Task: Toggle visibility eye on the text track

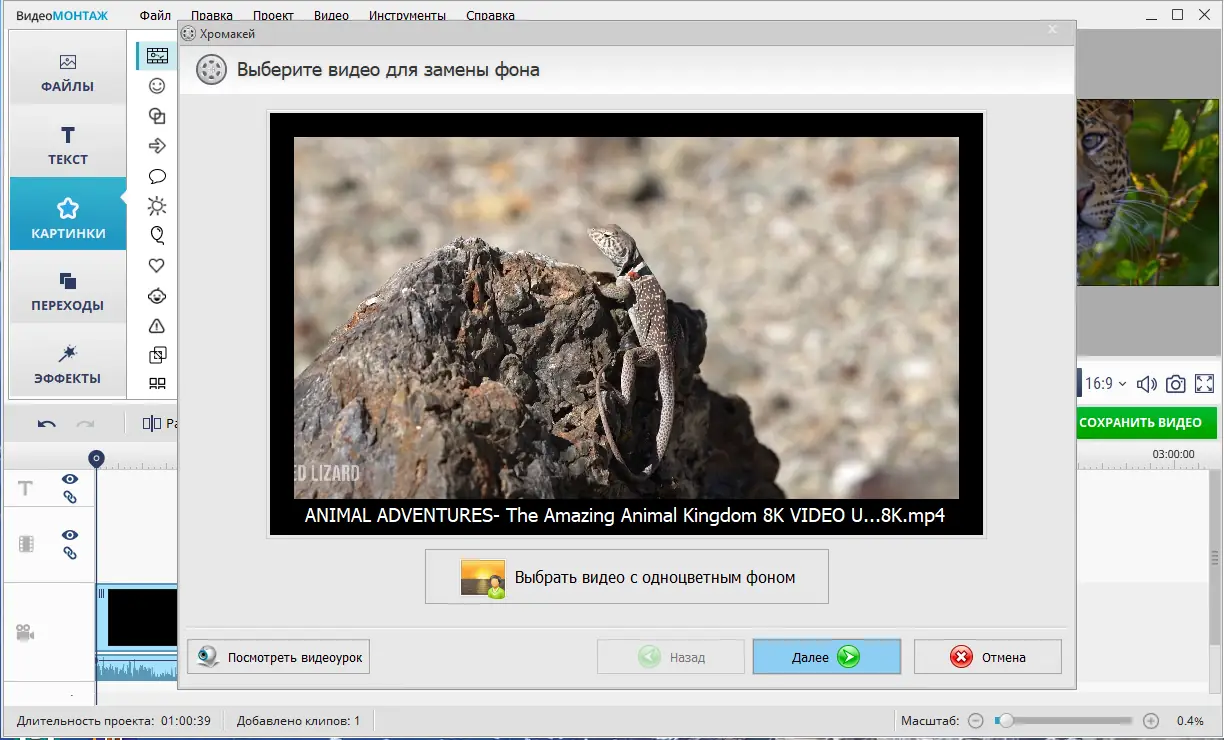Action: 70,479
